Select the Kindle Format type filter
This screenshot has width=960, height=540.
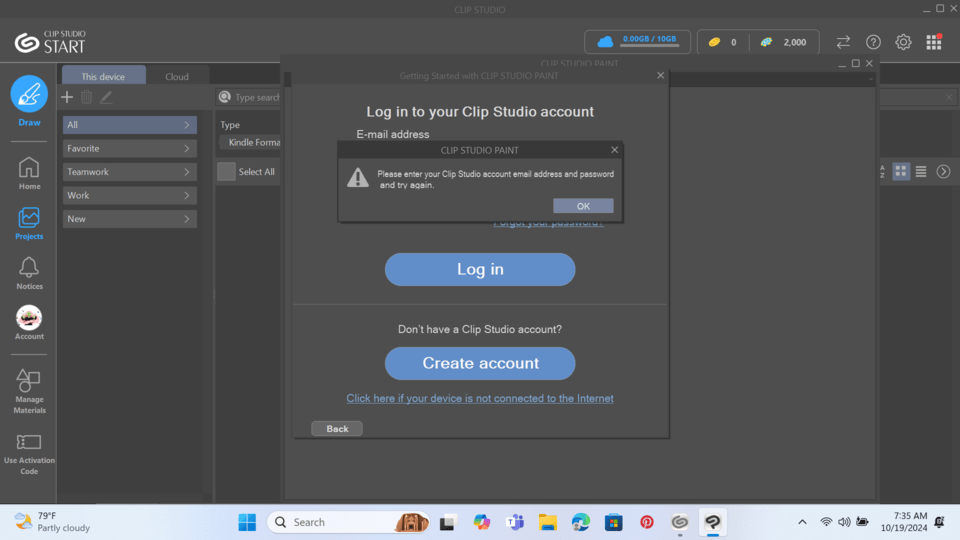point(250,142)
